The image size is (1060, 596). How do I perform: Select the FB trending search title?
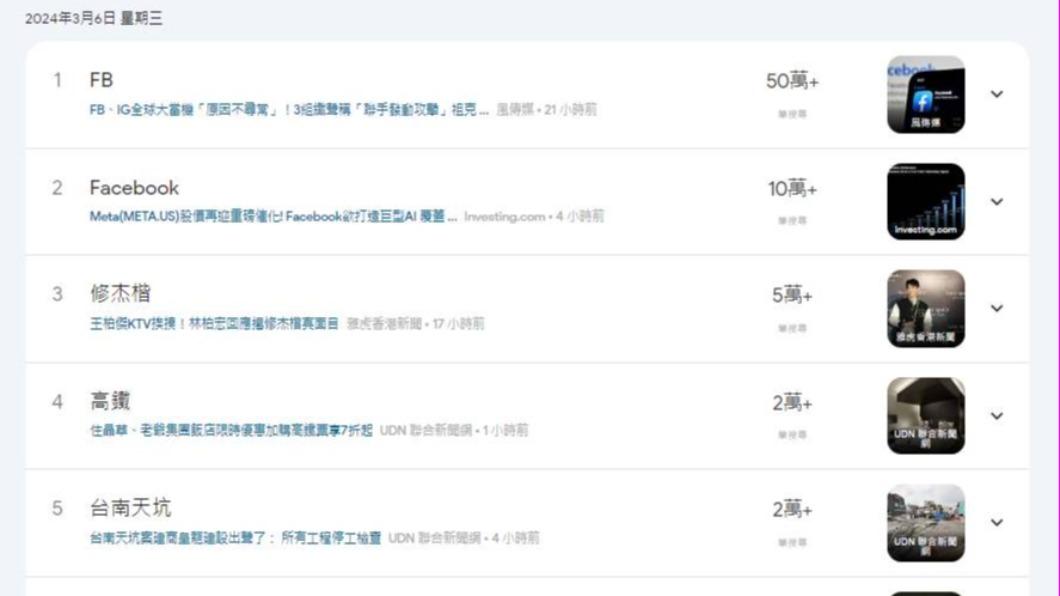click(101, 80)
